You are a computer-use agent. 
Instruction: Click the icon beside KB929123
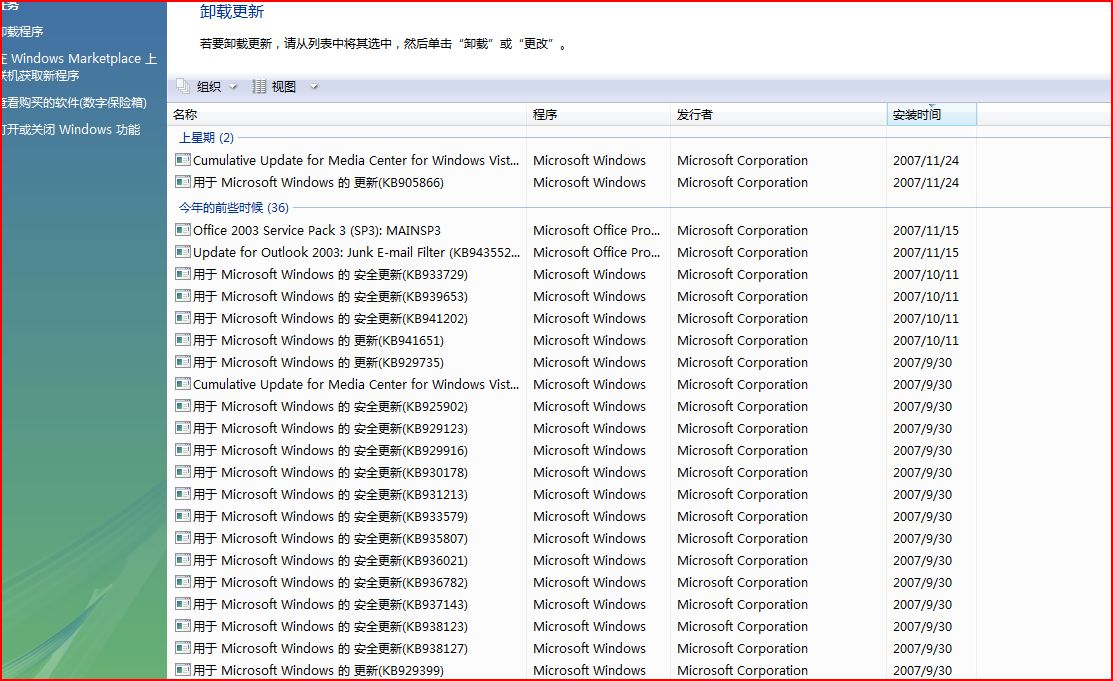point(182,428)
